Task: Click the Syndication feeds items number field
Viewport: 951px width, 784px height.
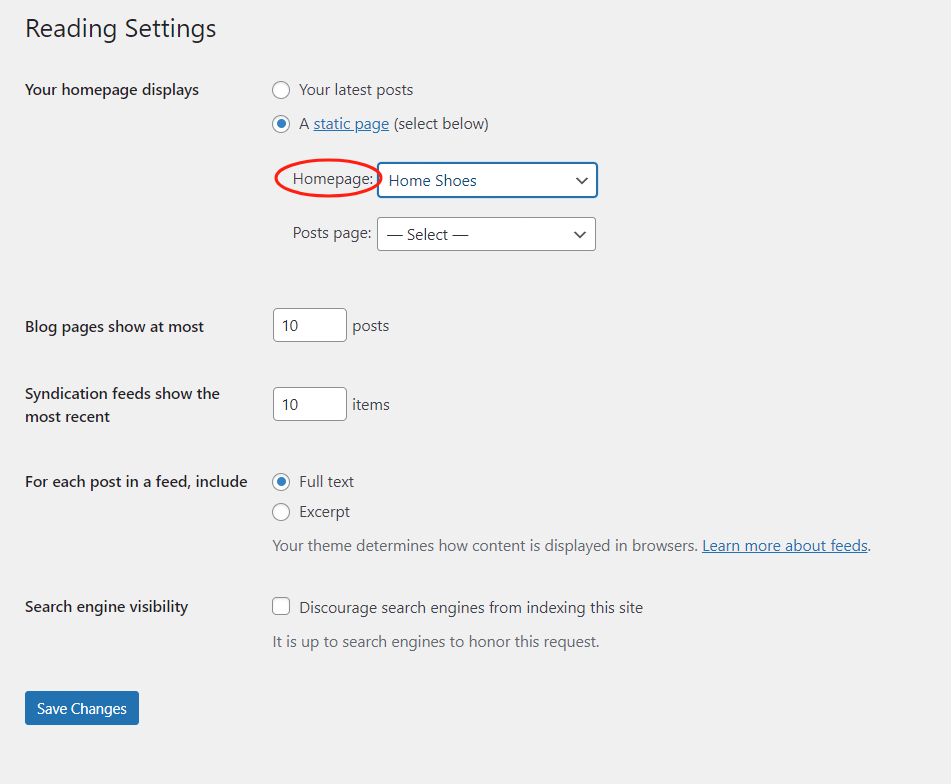Action: [x=309, y=405]
